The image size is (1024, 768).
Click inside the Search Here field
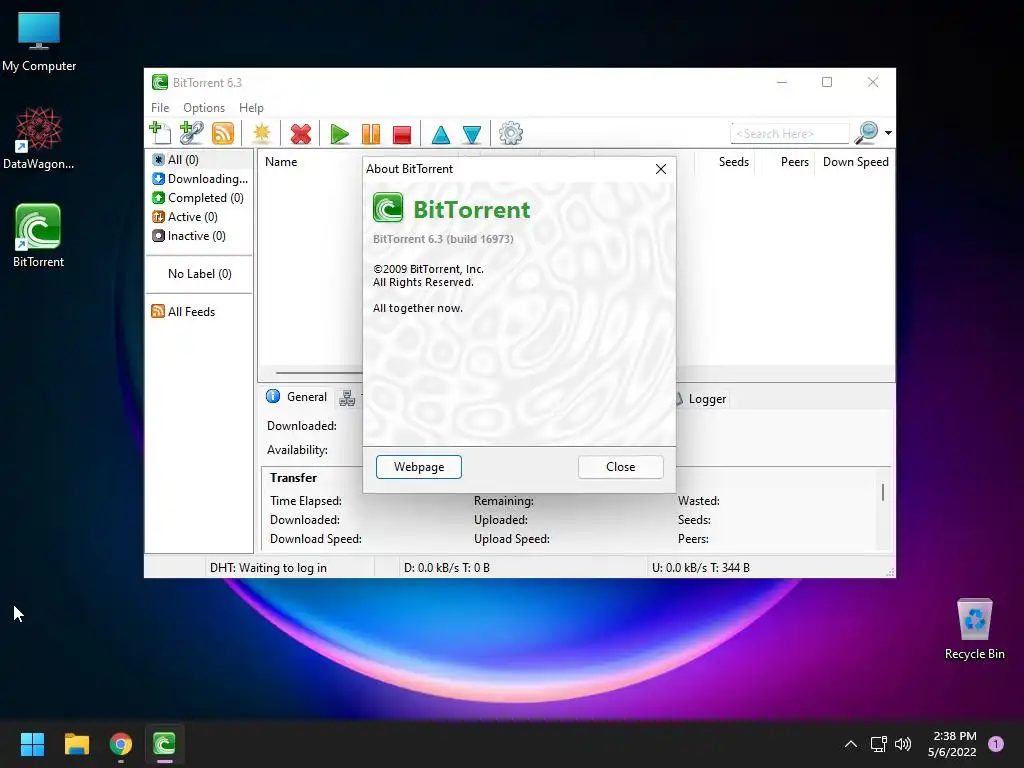790,134
